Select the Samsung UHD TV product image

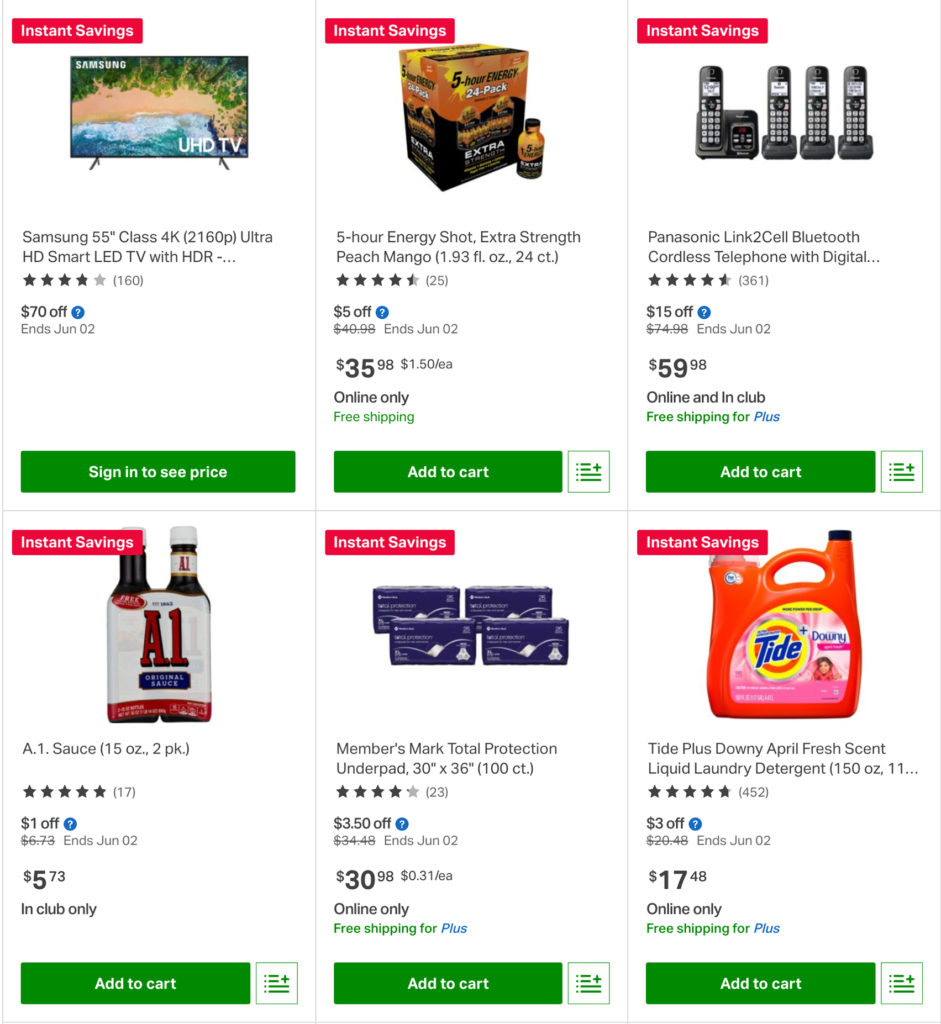(x=159, y=110)
